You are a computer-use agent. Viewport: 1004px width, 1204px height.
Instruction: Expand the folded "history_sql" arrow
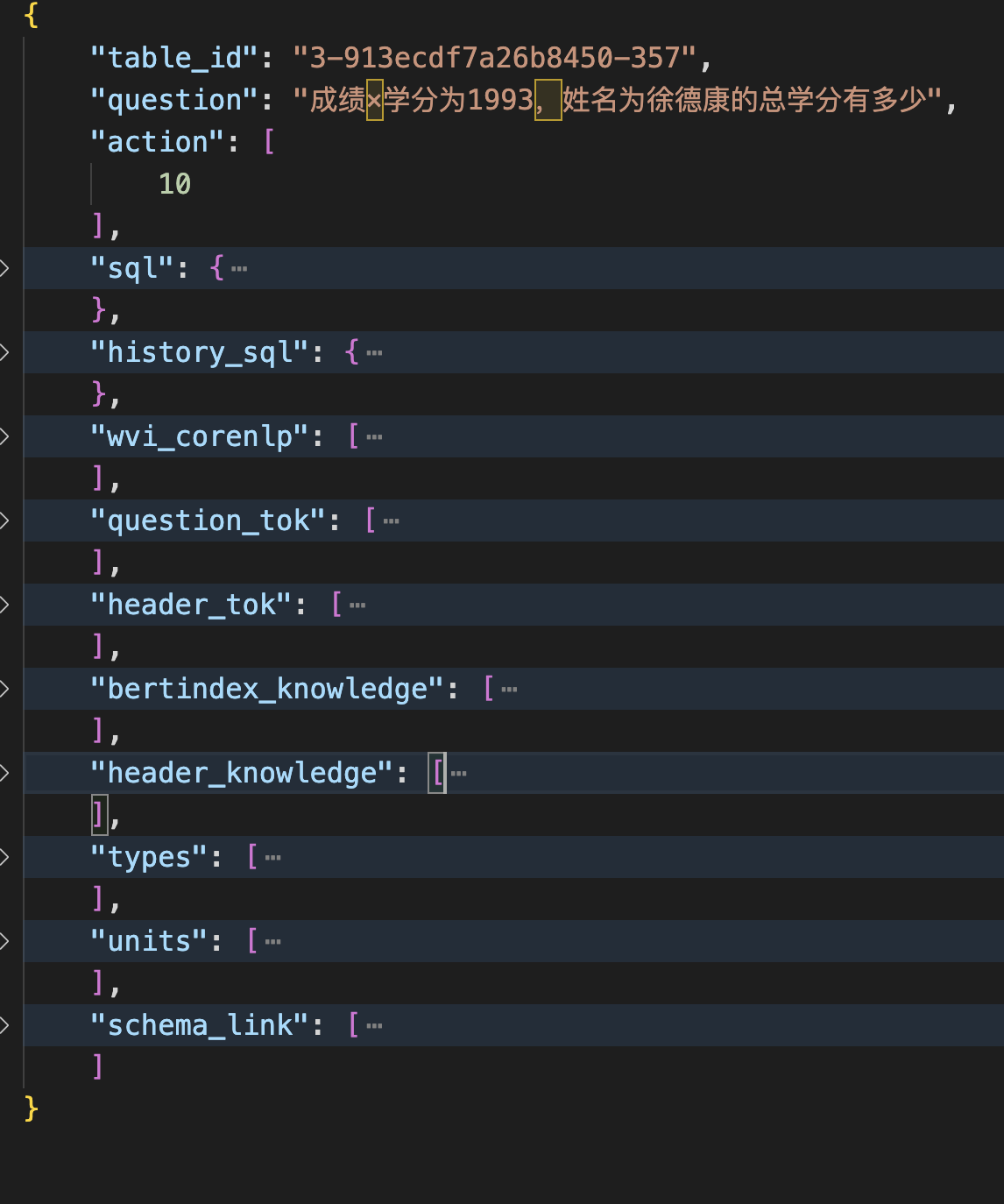pyautogui.click(x=4, y=352)
